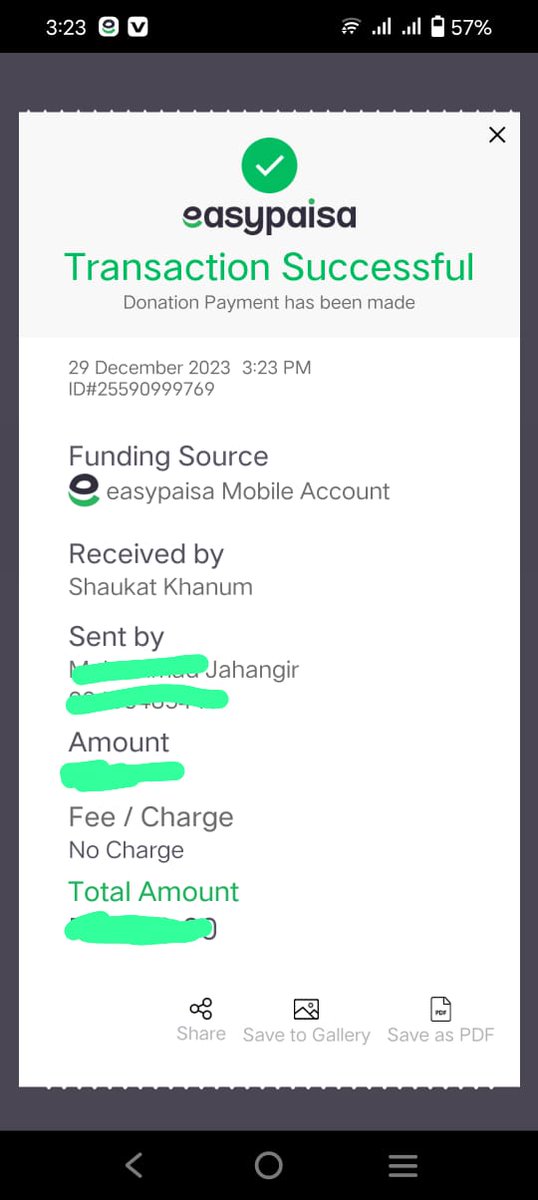This screenshot has width=538, height=1200.
Task: Tap the battery icon in status bar
Action: [437, 27]
